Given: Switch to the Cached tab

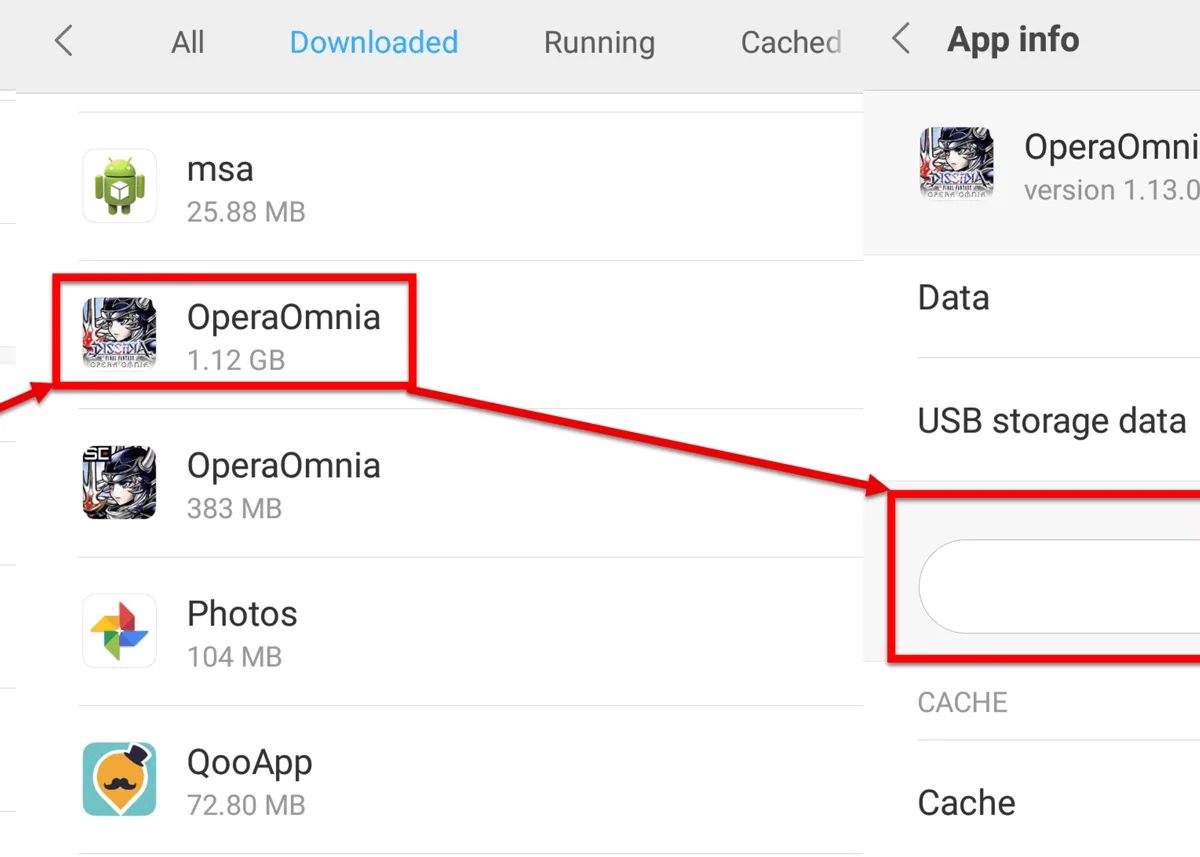Looking at the screenshot, I should pos(791,42).
